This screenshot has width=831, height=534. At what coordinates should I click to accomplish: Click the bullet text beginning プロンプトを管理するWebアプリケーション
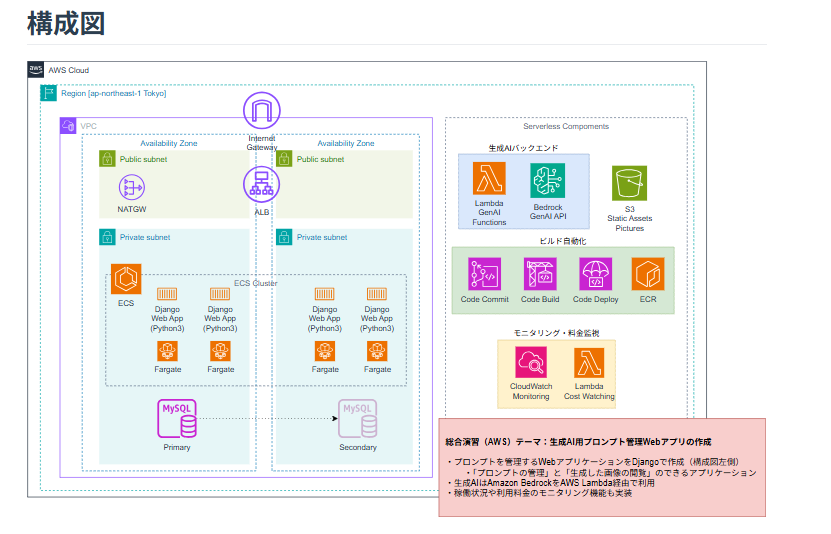pyautogui.click(x=593, y=462)
